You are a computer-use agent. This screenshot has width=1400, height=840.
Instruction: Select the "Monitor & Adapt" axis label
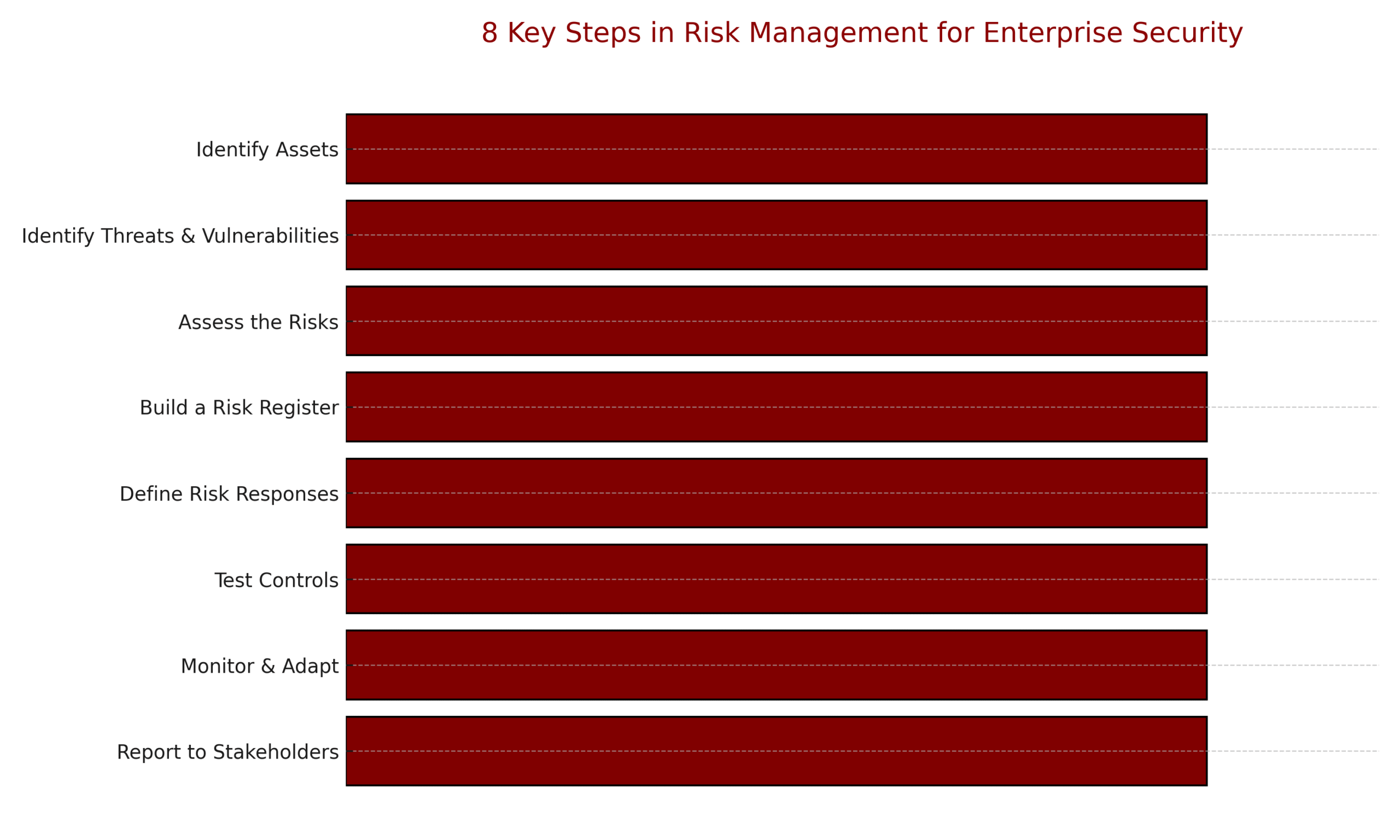pos(259,666)
